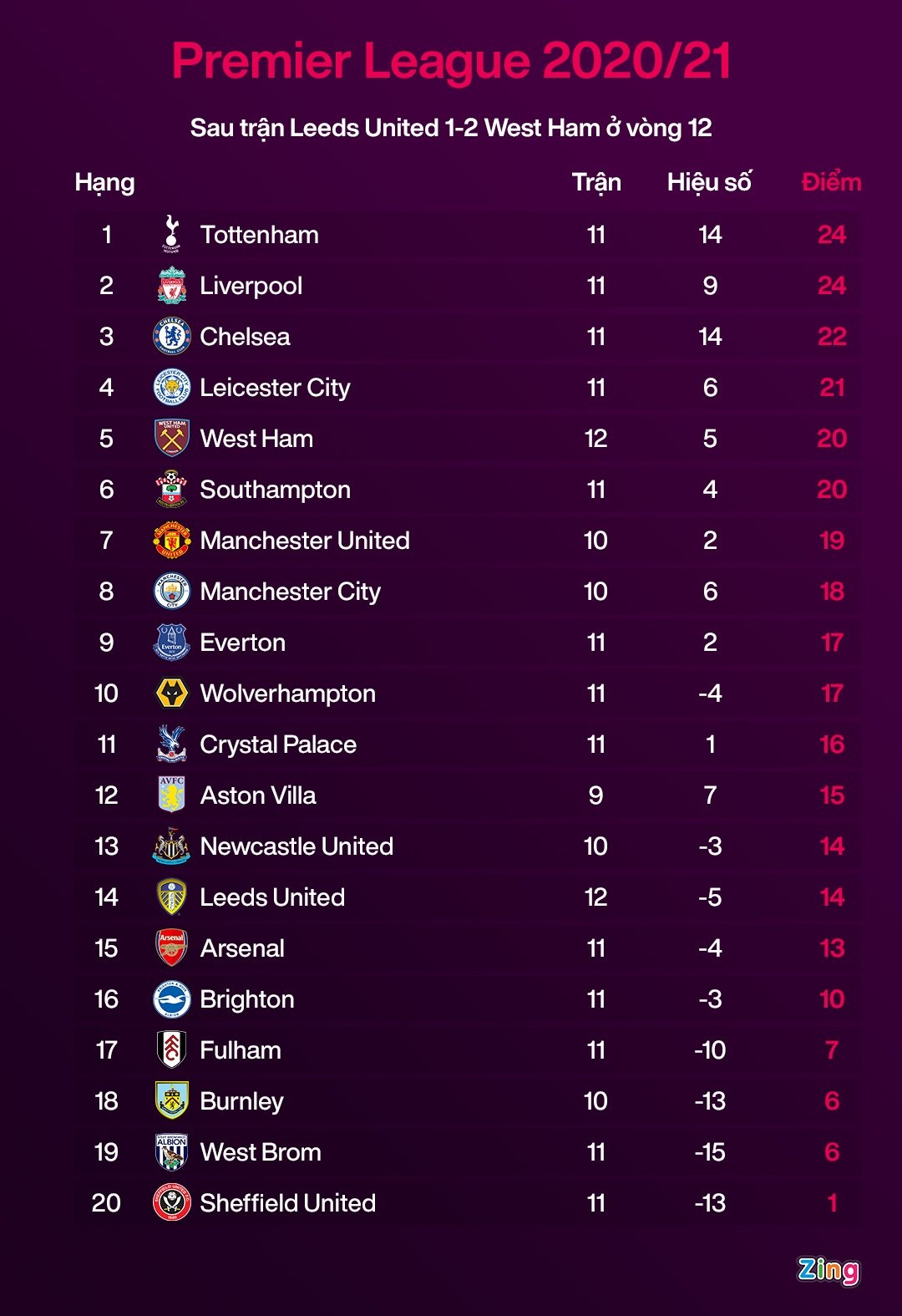The image size is (902, 1316).
Task: Click the Liverpool club crest
Action: coord(172,286)
